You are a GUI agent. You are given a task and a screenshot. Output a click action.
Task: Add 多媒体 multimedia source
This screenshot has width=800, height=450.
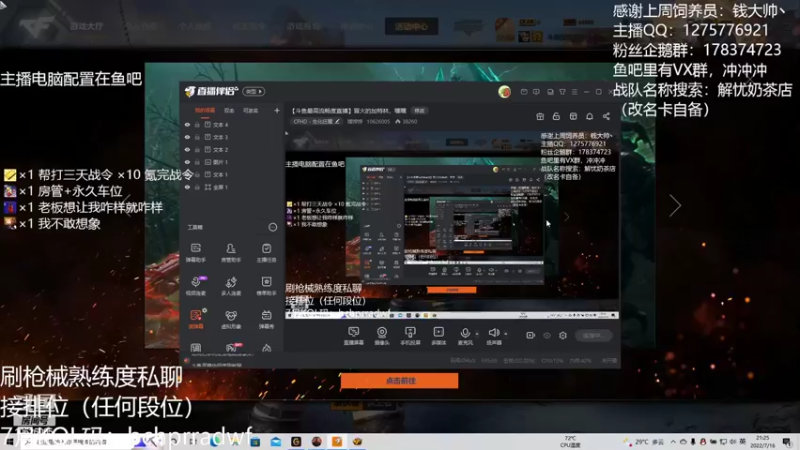438,336
